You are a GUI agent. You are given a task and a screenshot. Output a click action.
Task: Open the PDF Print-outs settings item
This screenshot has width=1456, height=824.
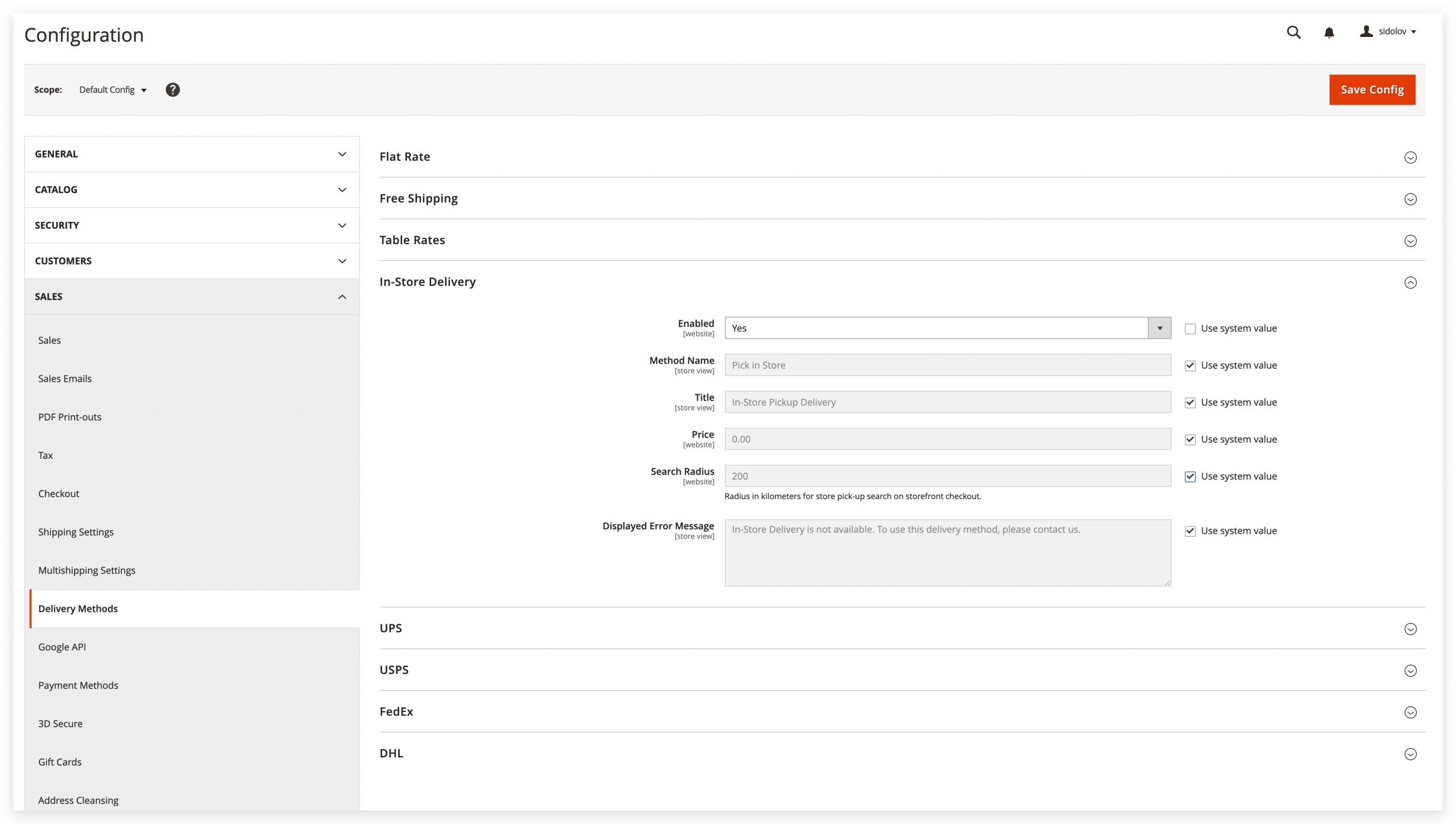pos(69,417)
